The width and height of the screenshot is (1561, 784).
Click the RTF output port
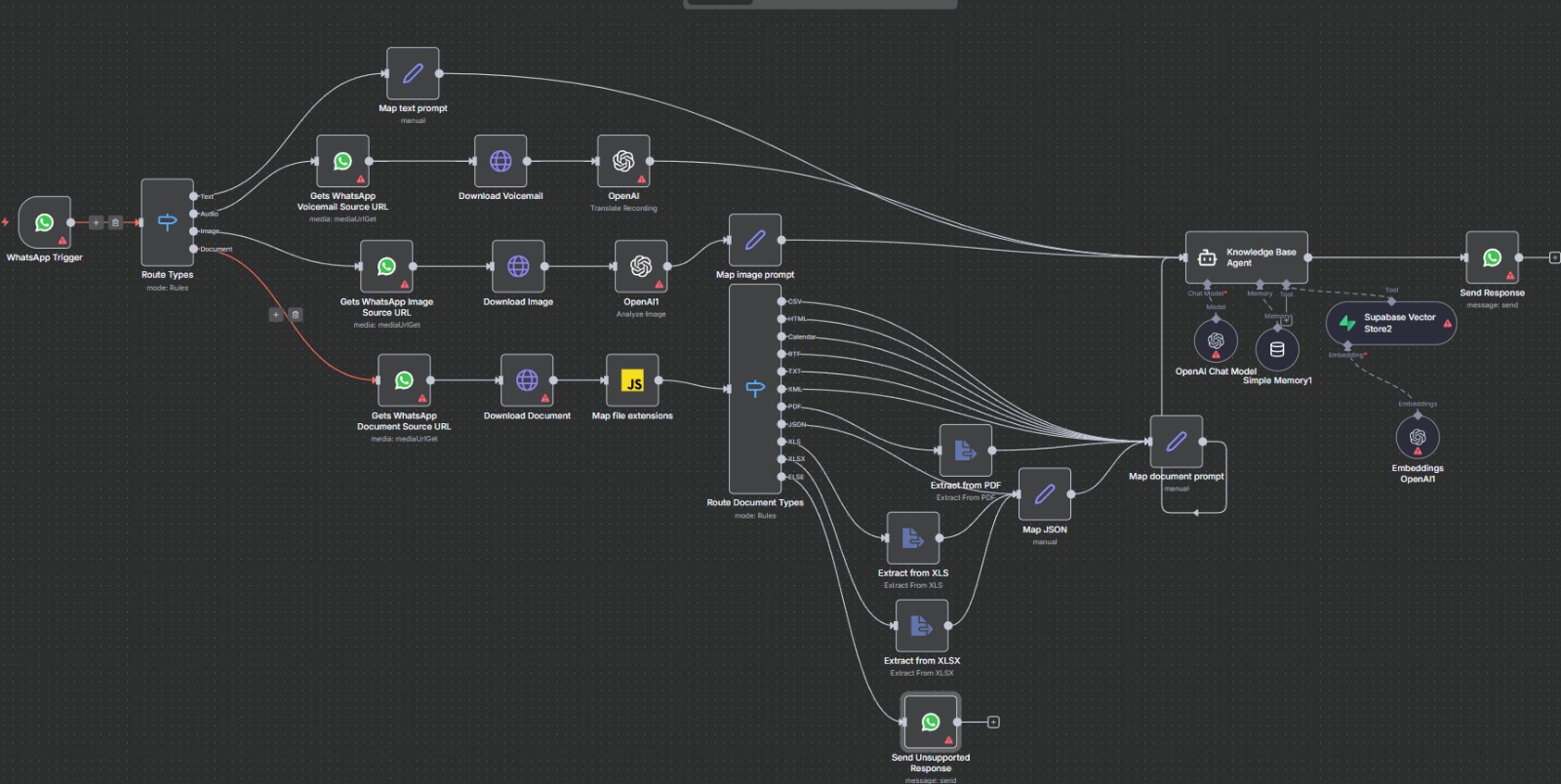[x=781, y=354]
